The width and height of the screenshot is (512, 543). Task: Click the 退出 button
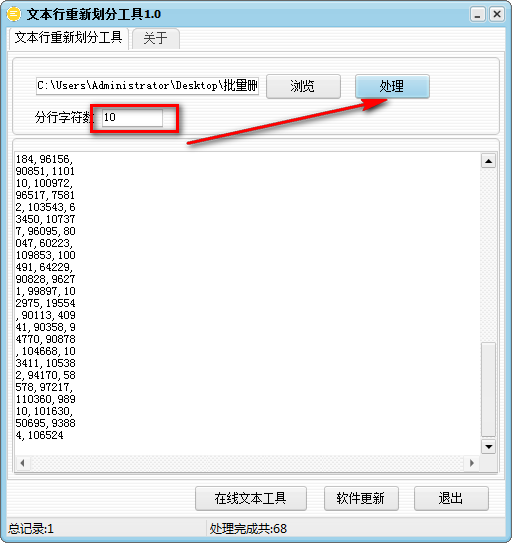point(451,498)
